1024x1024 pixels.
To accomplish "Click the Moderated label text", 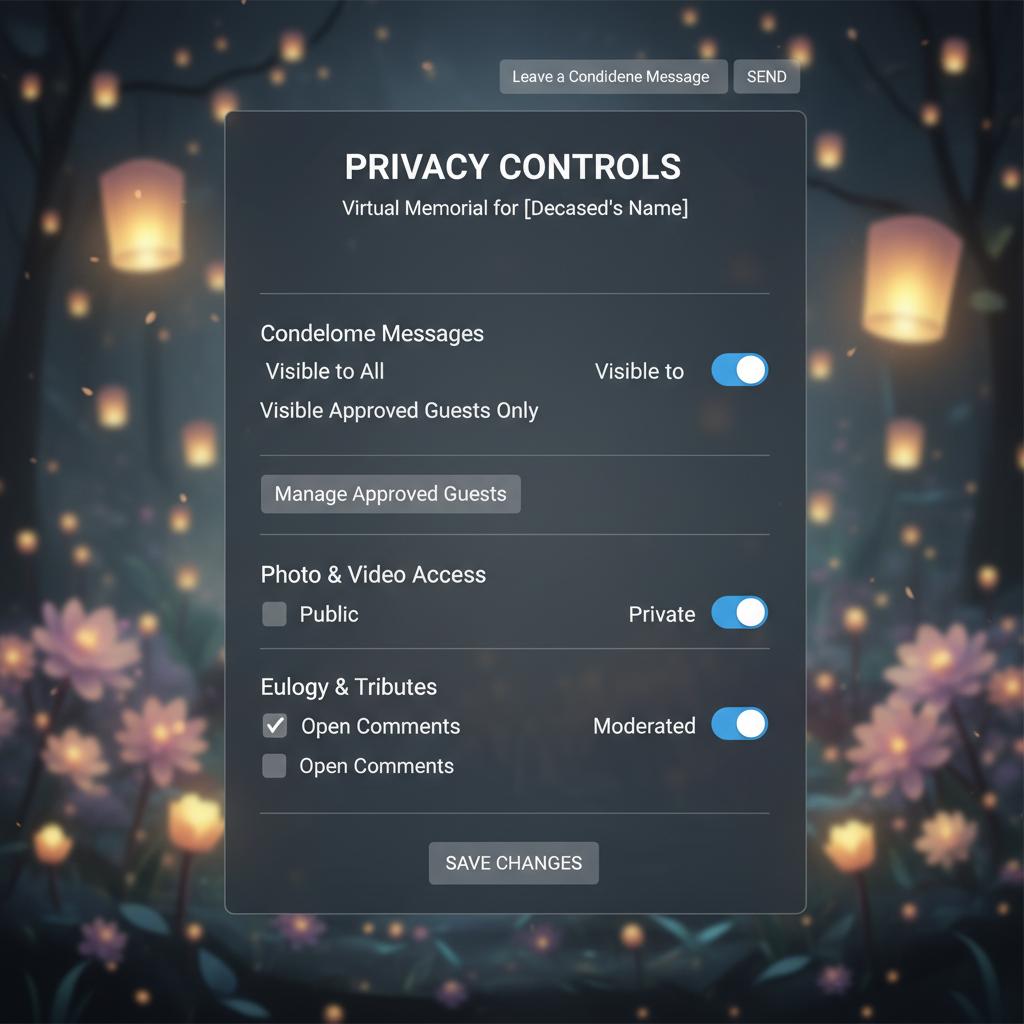I will coord(644,726).
